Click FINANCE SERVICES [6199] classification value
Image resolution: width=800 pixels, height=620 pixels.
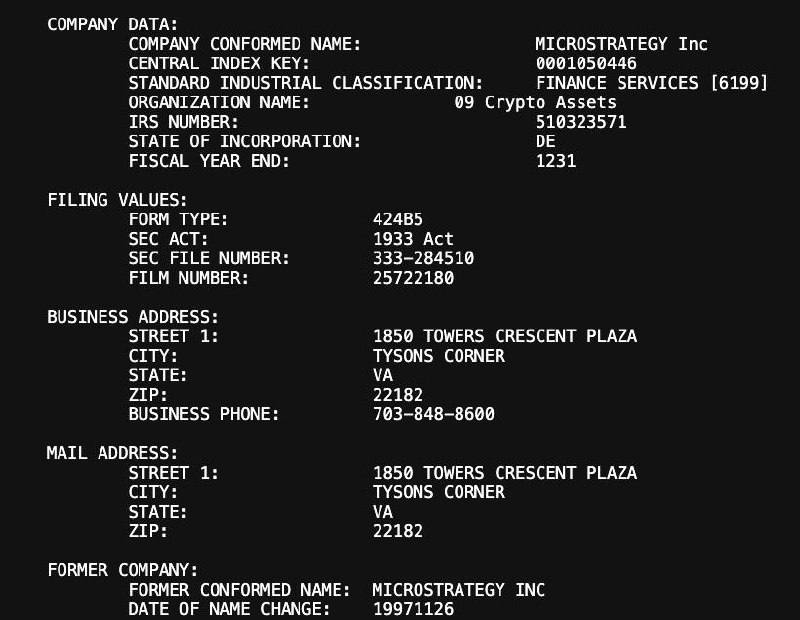tap(652, 83)
